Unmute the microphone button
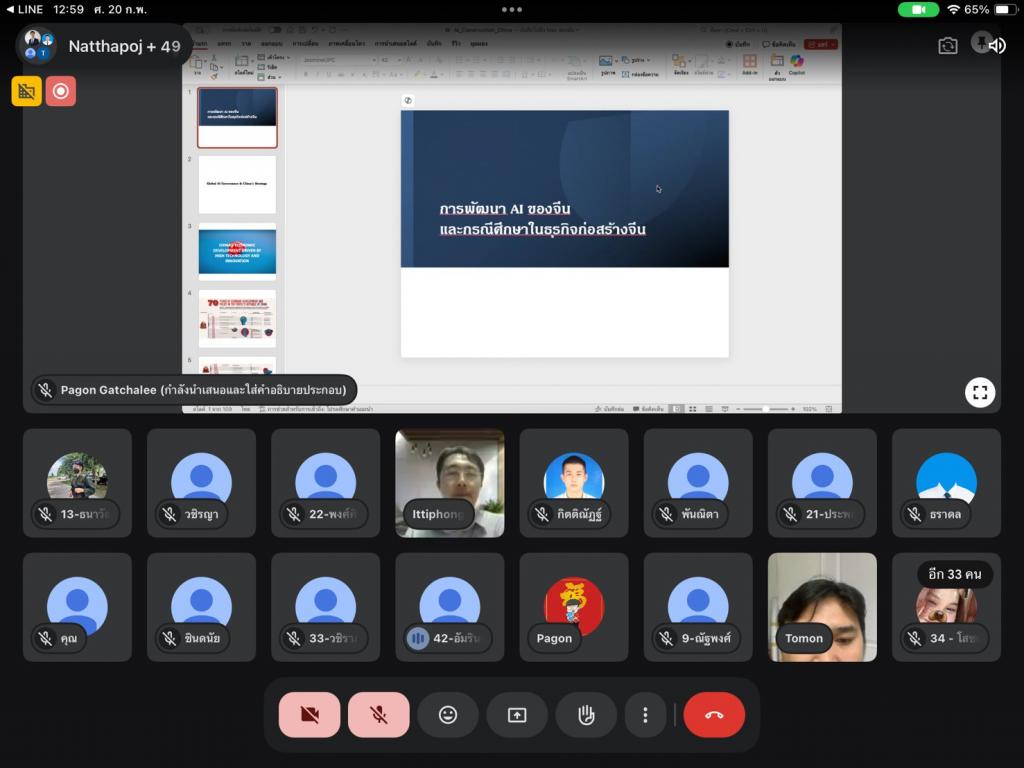 coord(378,715)
